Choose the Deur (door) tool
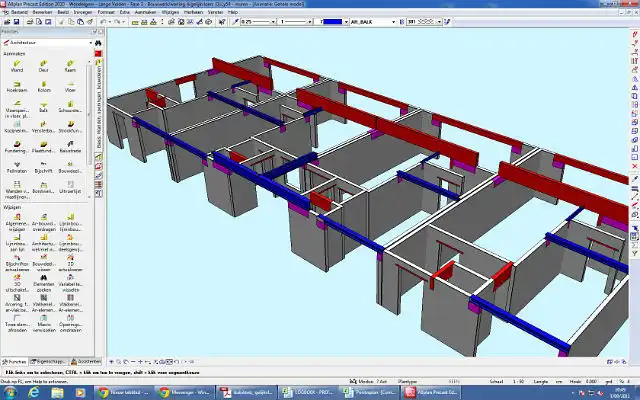This screenshot has height=400, width=640. [x=44, y=69]
